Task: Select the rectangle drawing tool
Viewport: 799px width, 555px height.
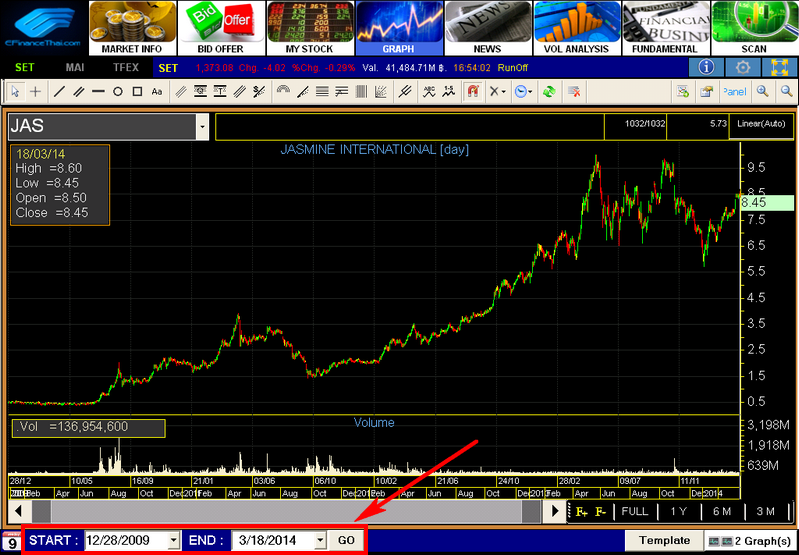Action: [x=137, y=92]
